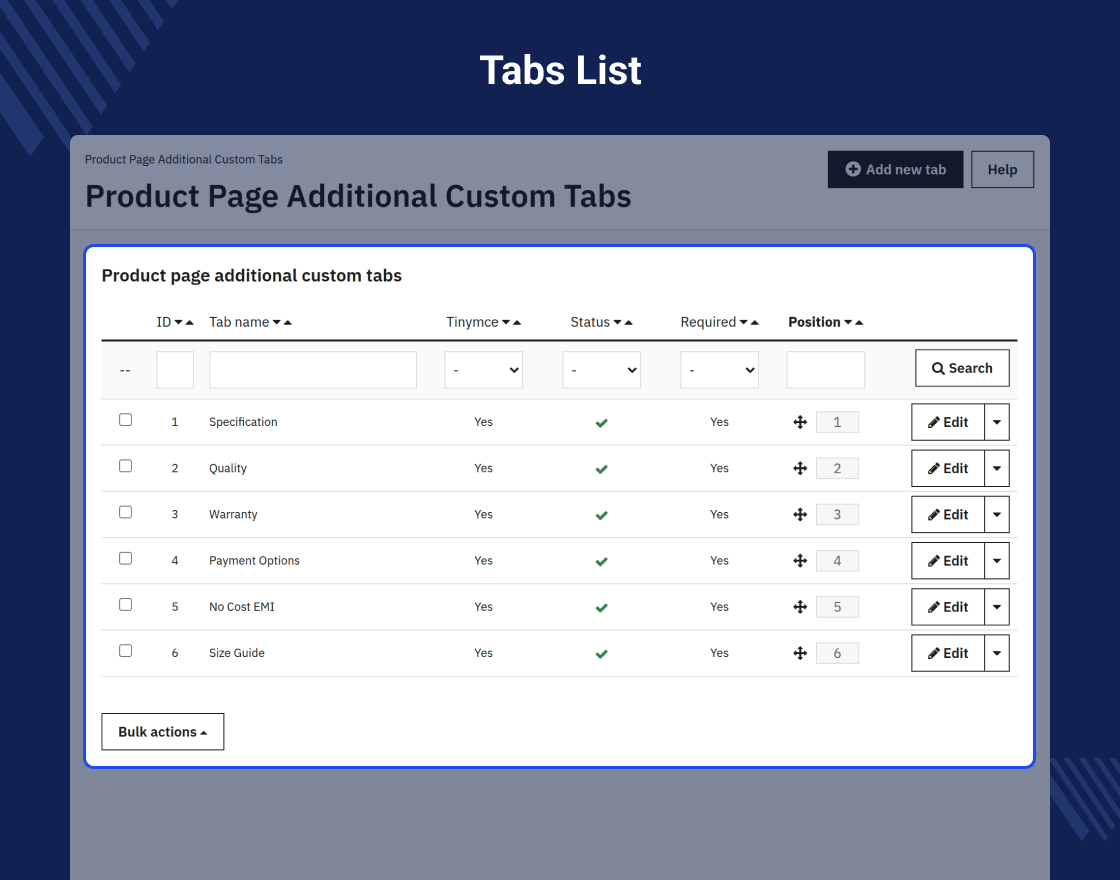The image size is (1120, 880).
Task: Click the move handle icon for Payment Options row
Action: click(x=800, y=561)
